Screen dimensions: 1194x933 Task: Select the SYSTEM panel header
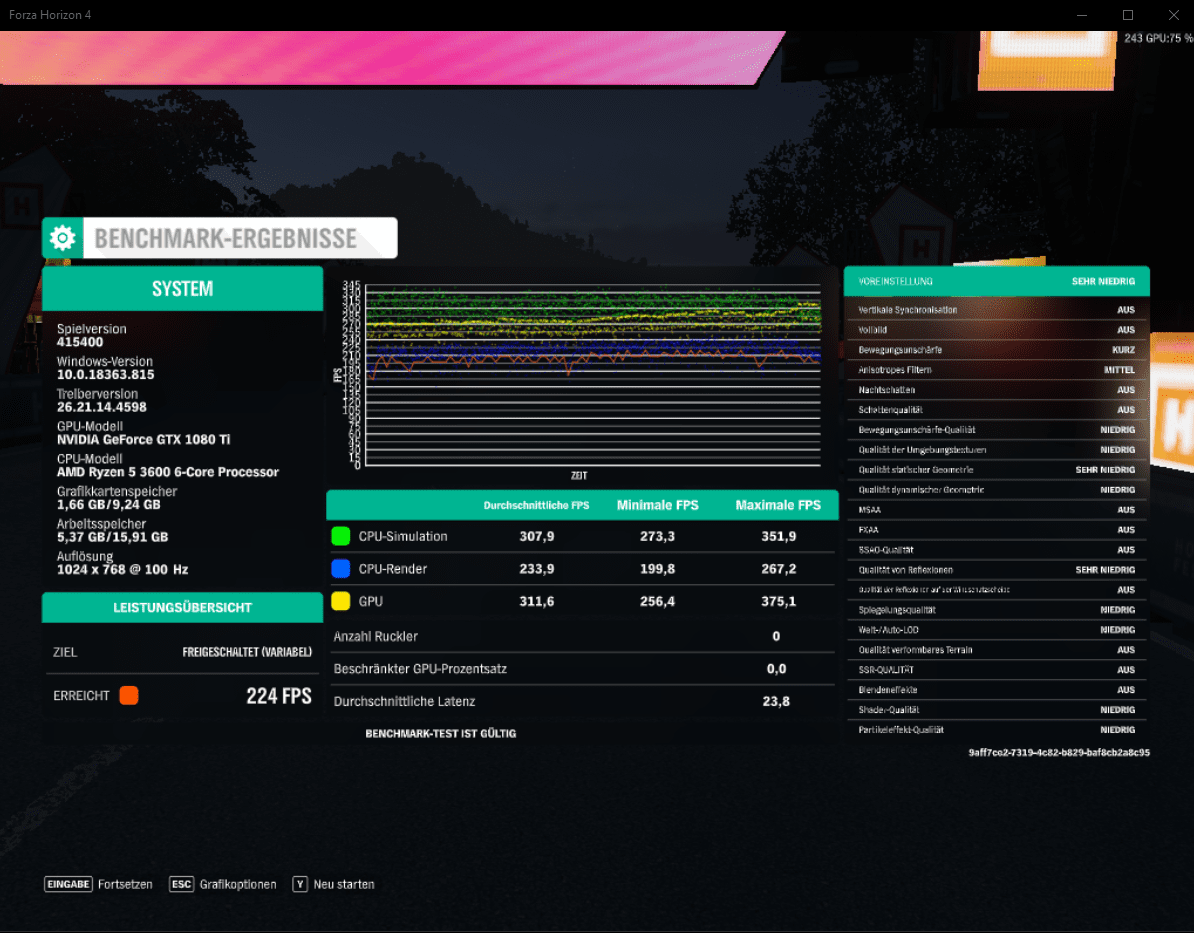coord(183,289)
